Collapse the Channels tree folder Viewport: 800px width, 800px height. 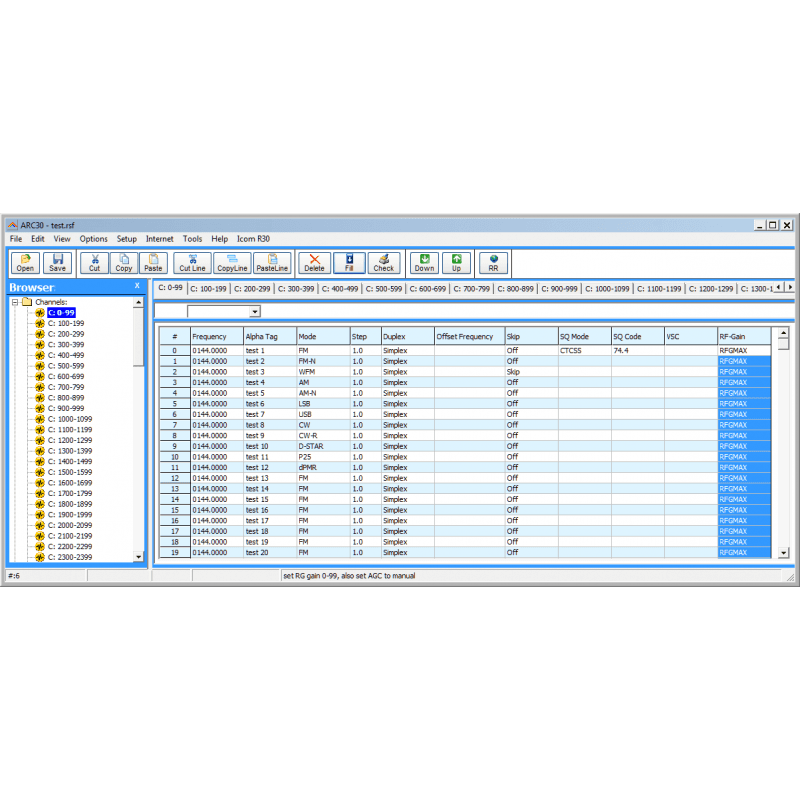(x=15, y=302)
